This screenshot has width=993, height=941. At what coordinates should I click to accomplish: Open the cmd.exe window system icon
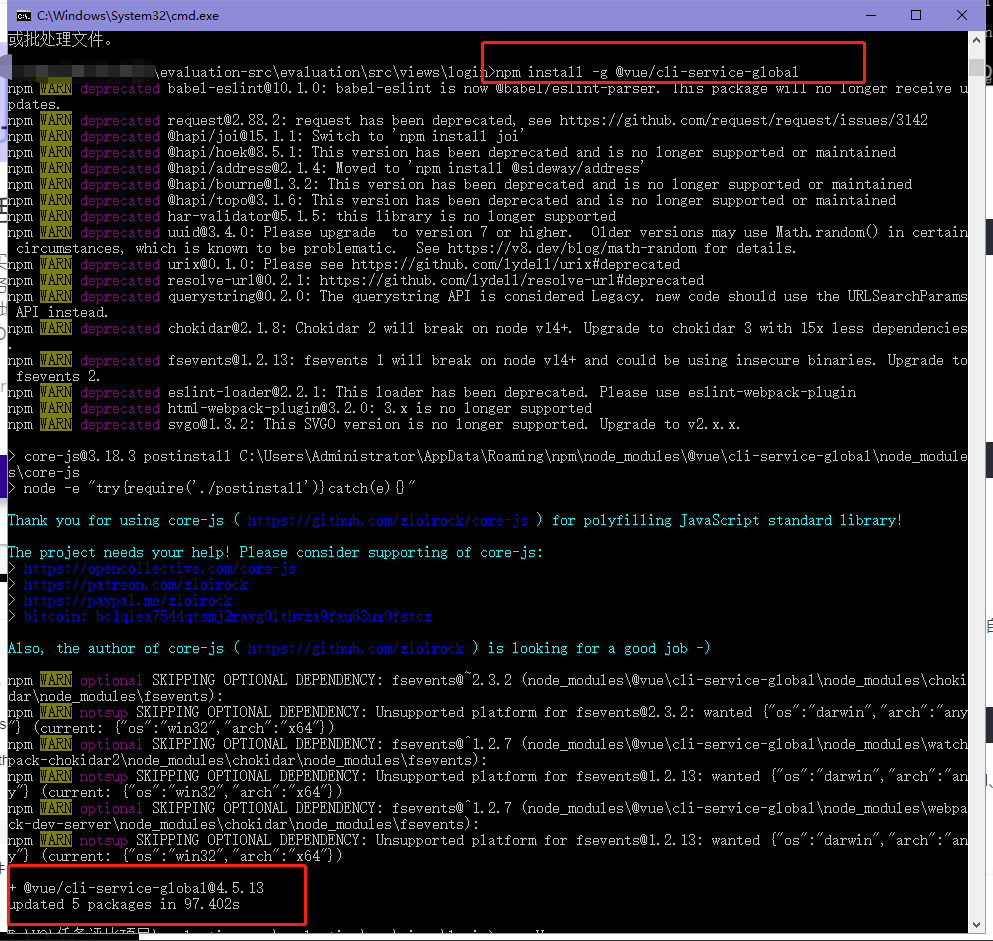pyautogui.click(x=23, y=16)
